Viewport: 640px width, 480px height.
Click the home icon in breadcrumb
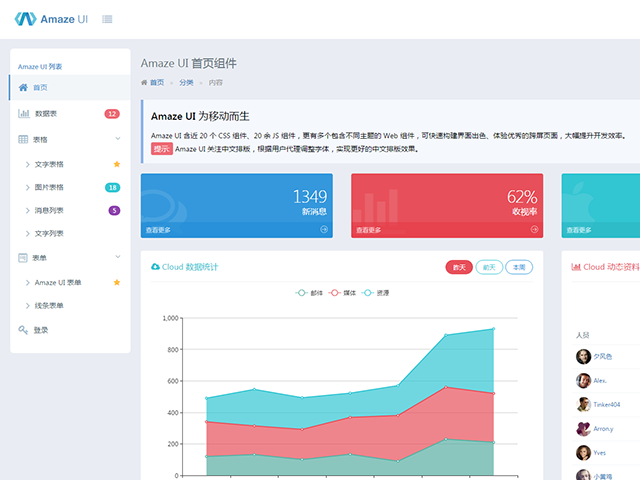[x=144, y=82]
